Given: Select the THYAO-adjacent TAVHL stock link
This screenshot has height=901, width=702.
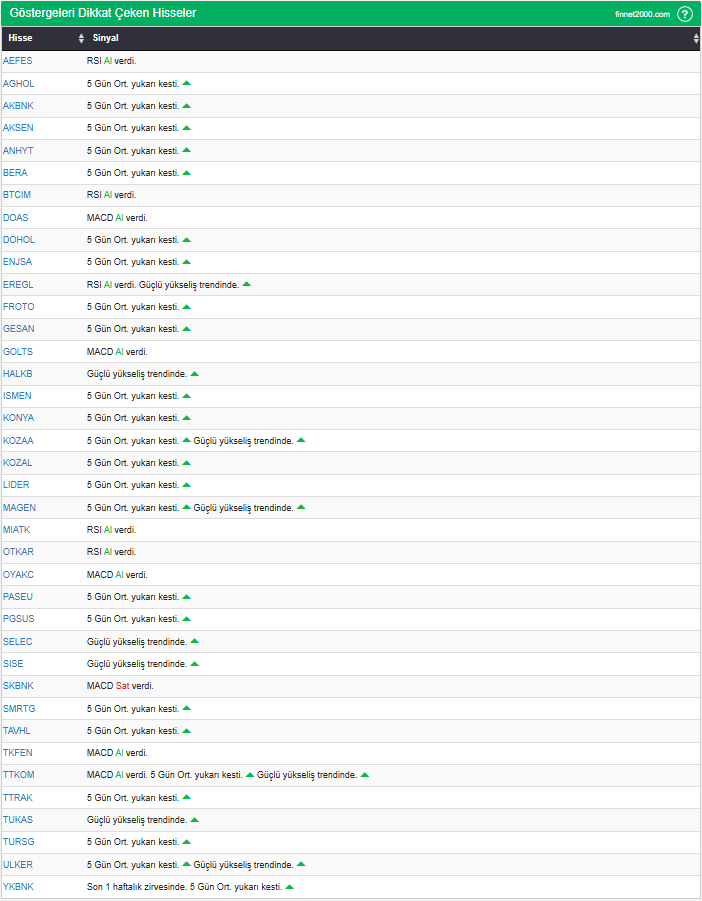Looking at the screenshot, I should pyautogui.click(x=17, y=730).
